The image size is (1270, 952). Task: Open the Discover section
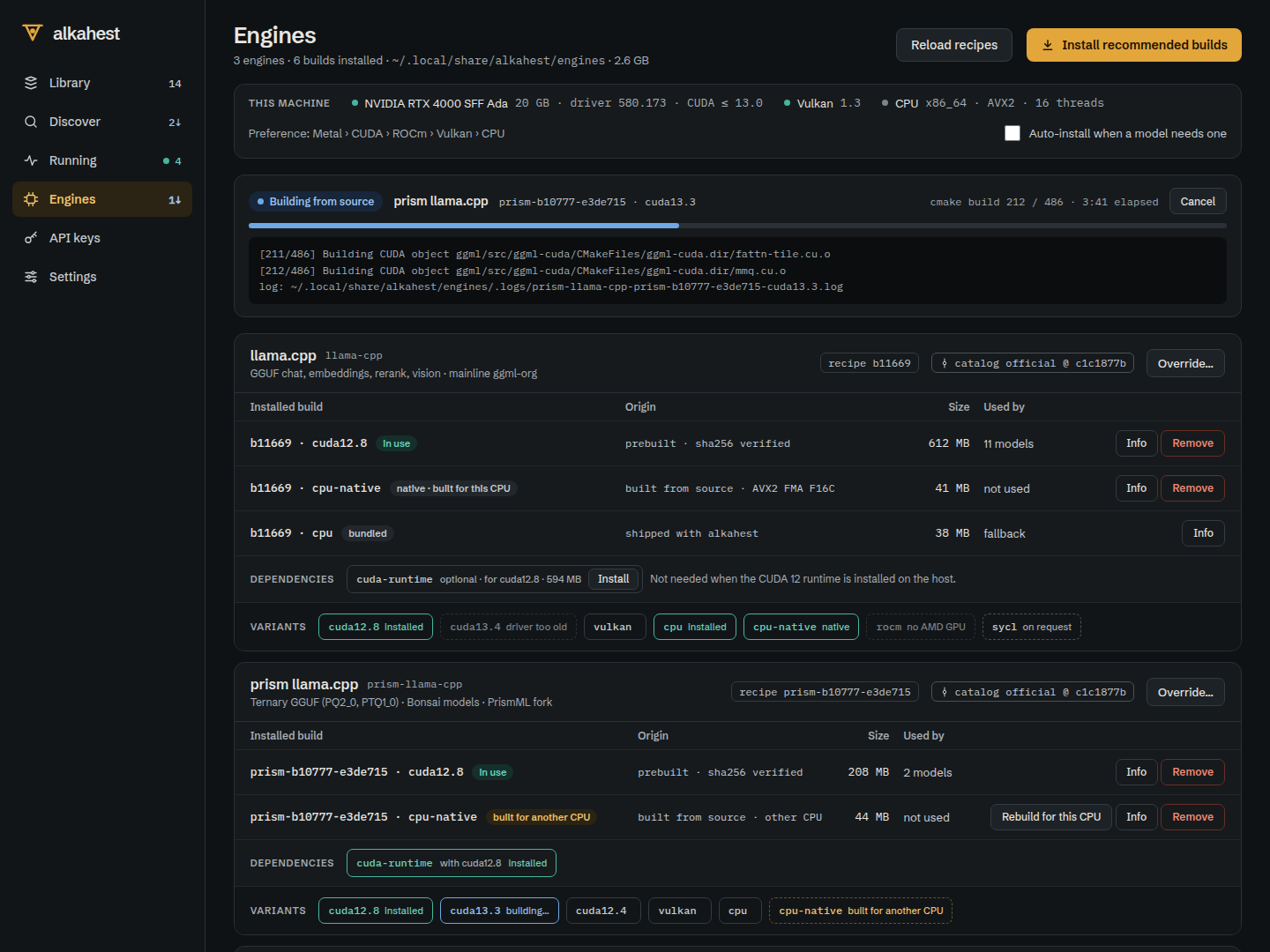click(102, 122)
